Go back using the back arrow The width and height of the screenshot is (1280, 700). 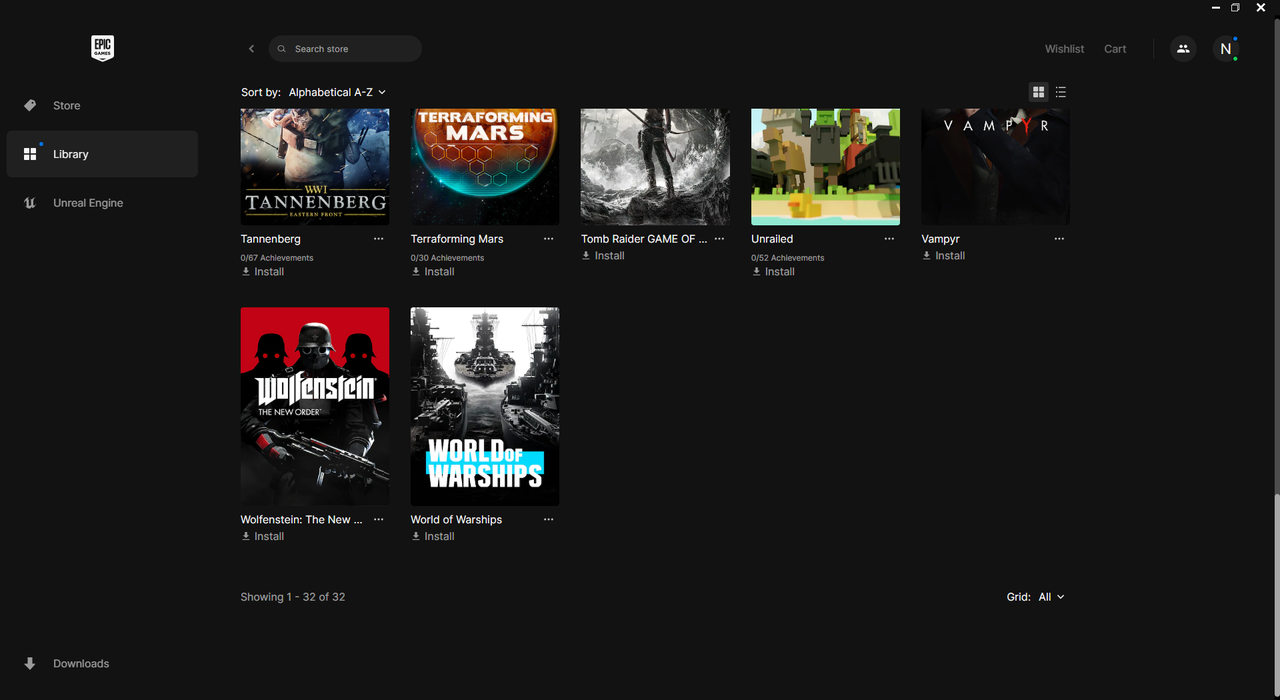pyautogui.click(x=251, y=49)
